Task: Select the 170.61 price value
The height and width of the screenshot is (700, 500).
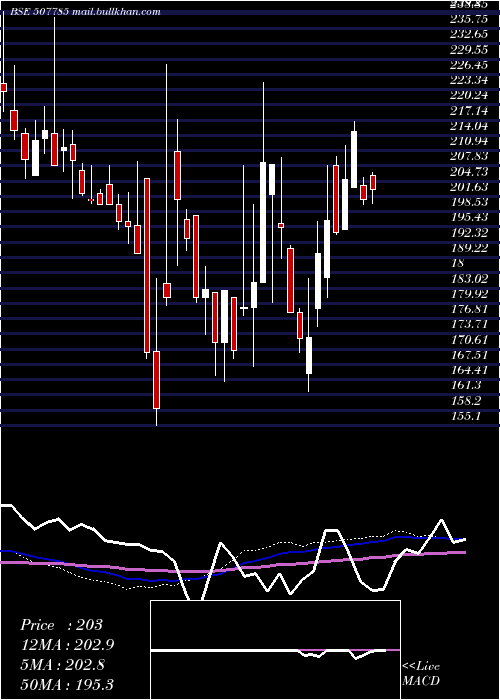Action: 467,340
